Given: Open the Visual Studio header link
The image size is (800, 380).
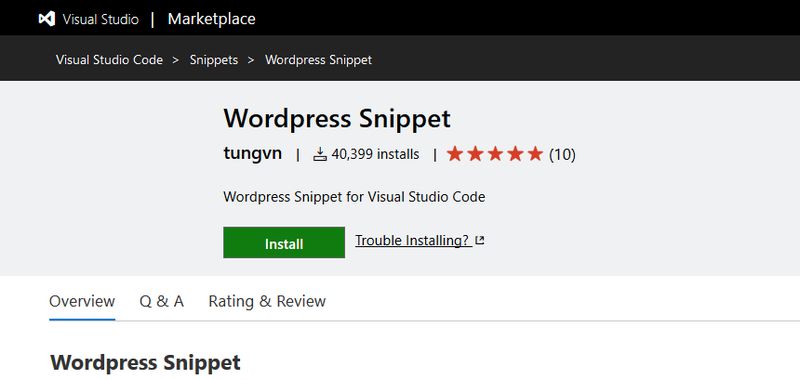Looking at the screenshot, I should (100, 19).
